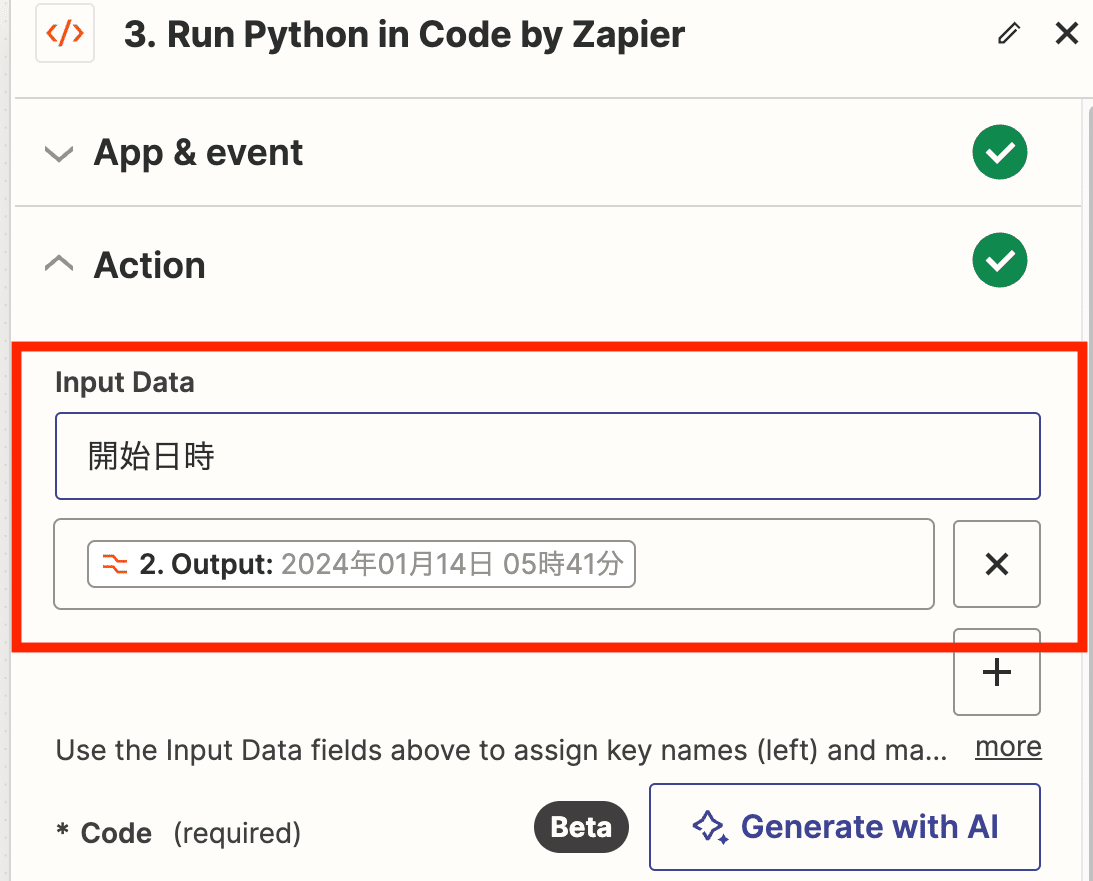This screenshot has width=1093, height=881.
Task: Click Action green checkmark status
Action: coord(1000,260)
